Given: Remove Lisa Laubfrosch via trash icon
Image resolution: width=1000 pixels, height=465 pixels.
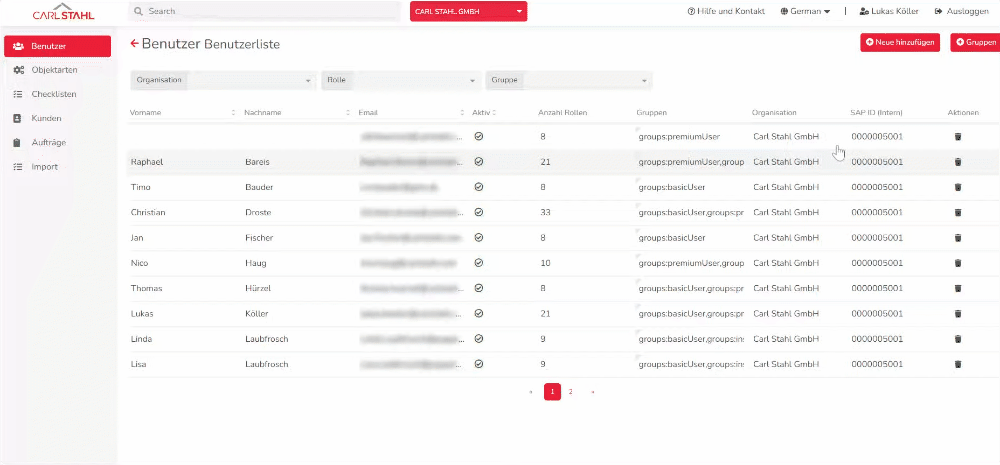Looking at the screenshot, I should coord(957,365).
